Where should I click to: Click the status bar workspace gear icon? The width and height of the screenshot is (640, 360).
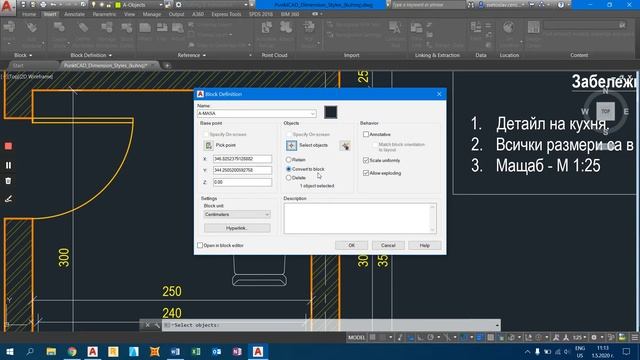point(594,337)
